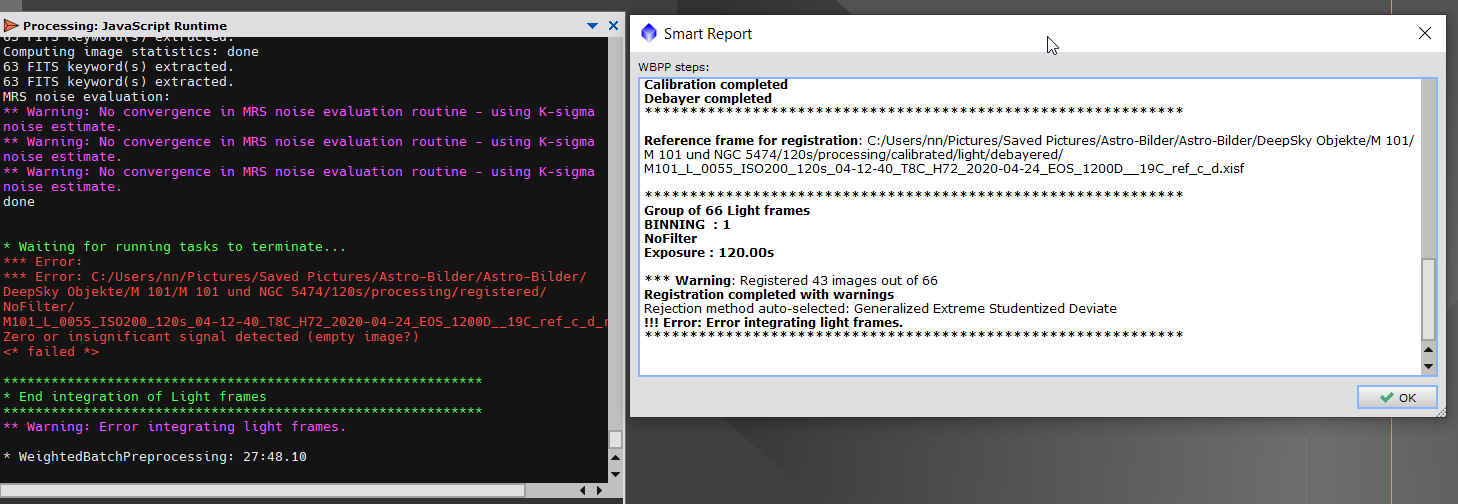Click the Smart Report scroll-down arrow

coord(1428,366)
